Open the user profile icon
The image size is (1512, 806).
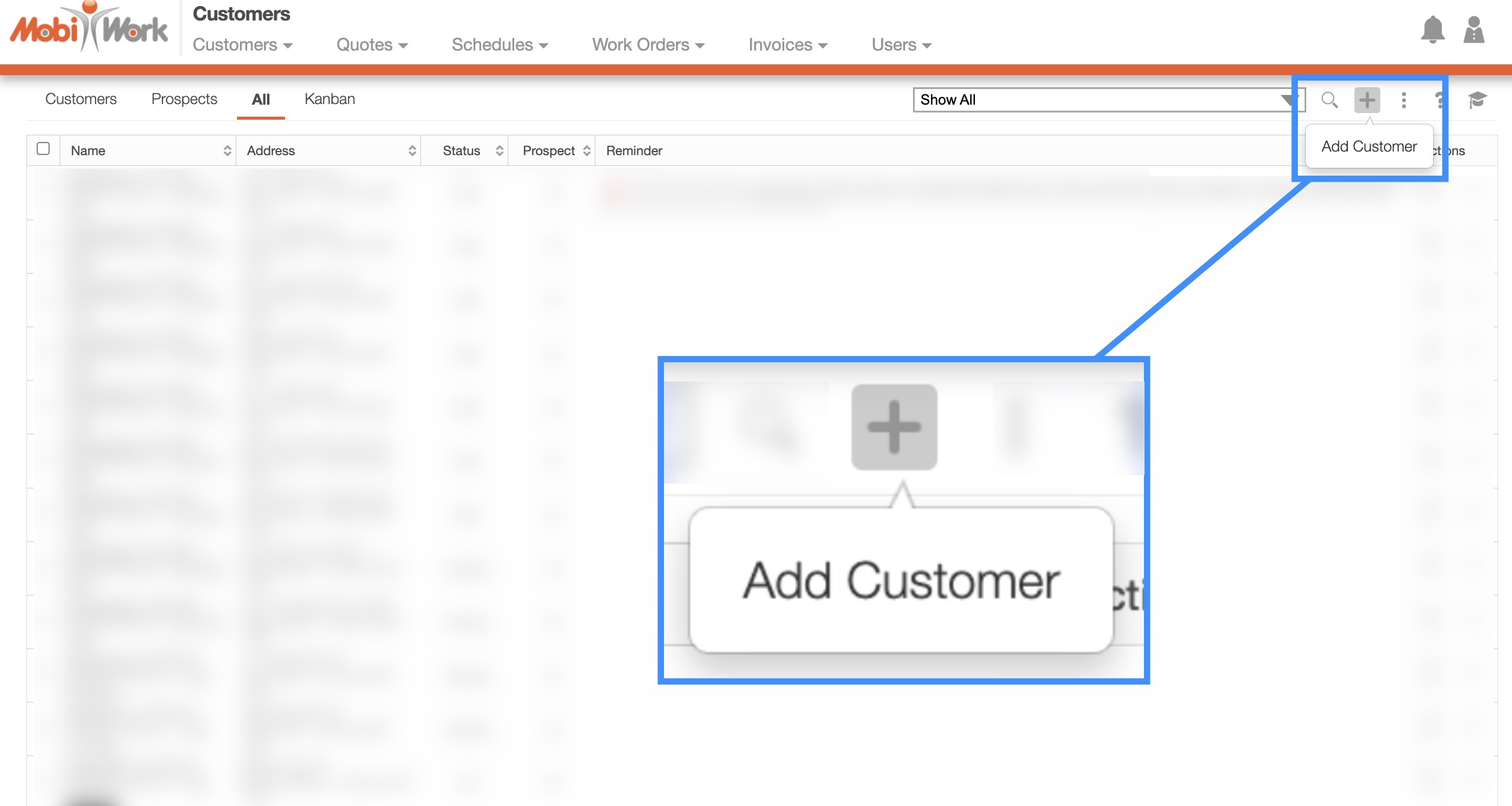pyautogui.click(x=1474, y=29)
